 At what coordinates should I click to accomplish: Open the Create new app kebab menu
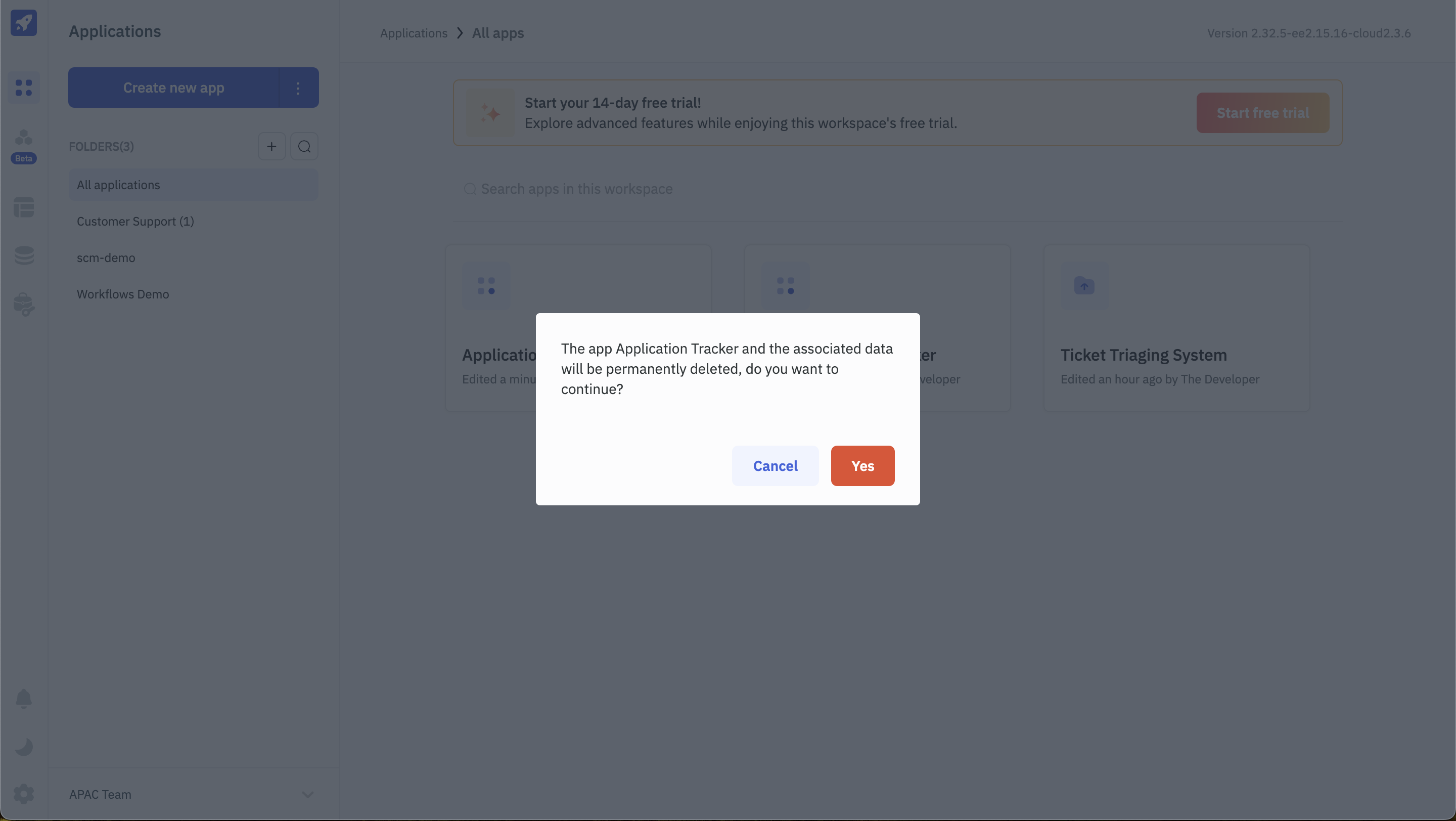tap(298, 88)
